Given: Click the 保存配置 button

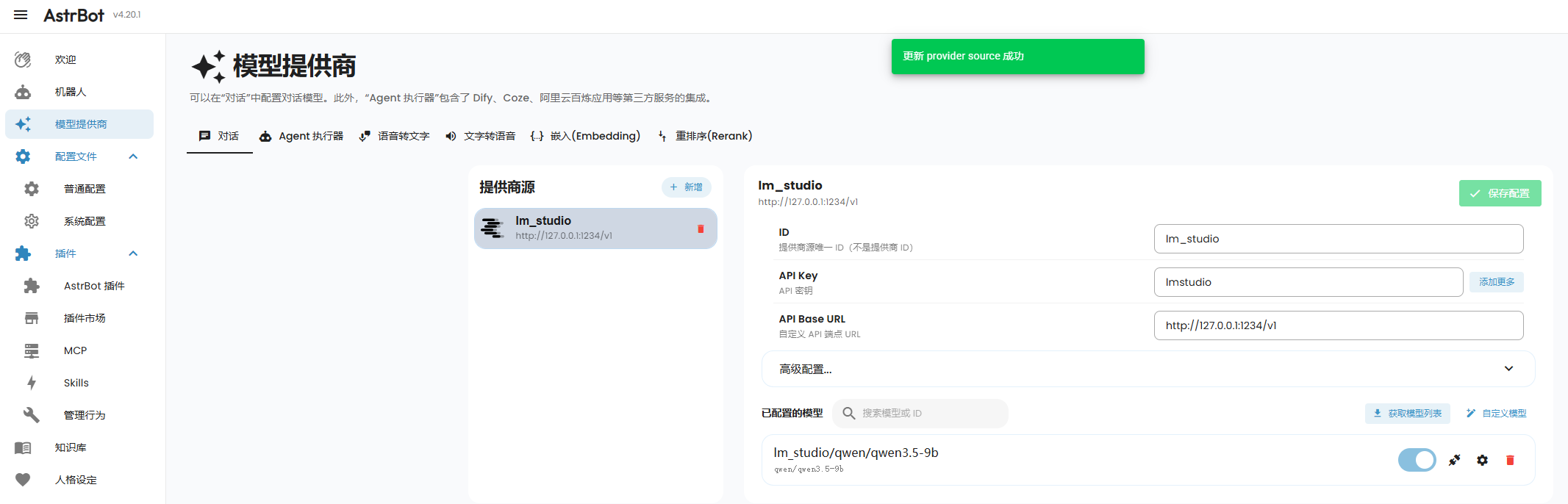Looking at the screenshot, I should pyautogui.click(x=1500, y=193).
